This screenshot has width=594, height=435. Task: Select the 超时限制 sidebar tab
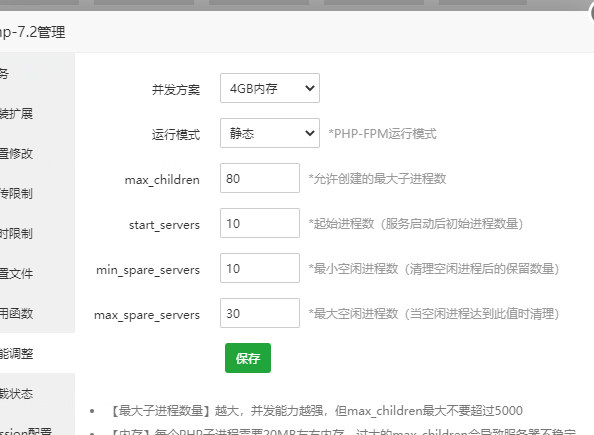37,233
